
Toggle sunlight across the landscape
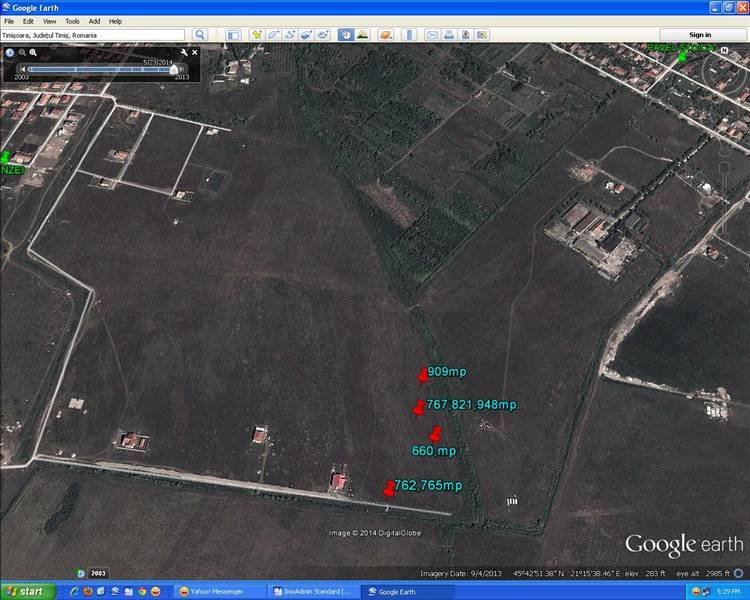point(362,35)
